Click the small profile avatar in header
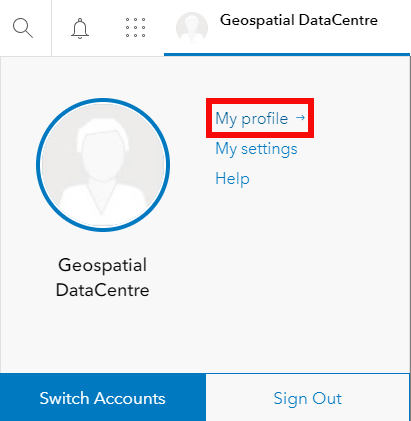Image resolution: width=411 pixels, height=421 pixels. coord(192,28)
